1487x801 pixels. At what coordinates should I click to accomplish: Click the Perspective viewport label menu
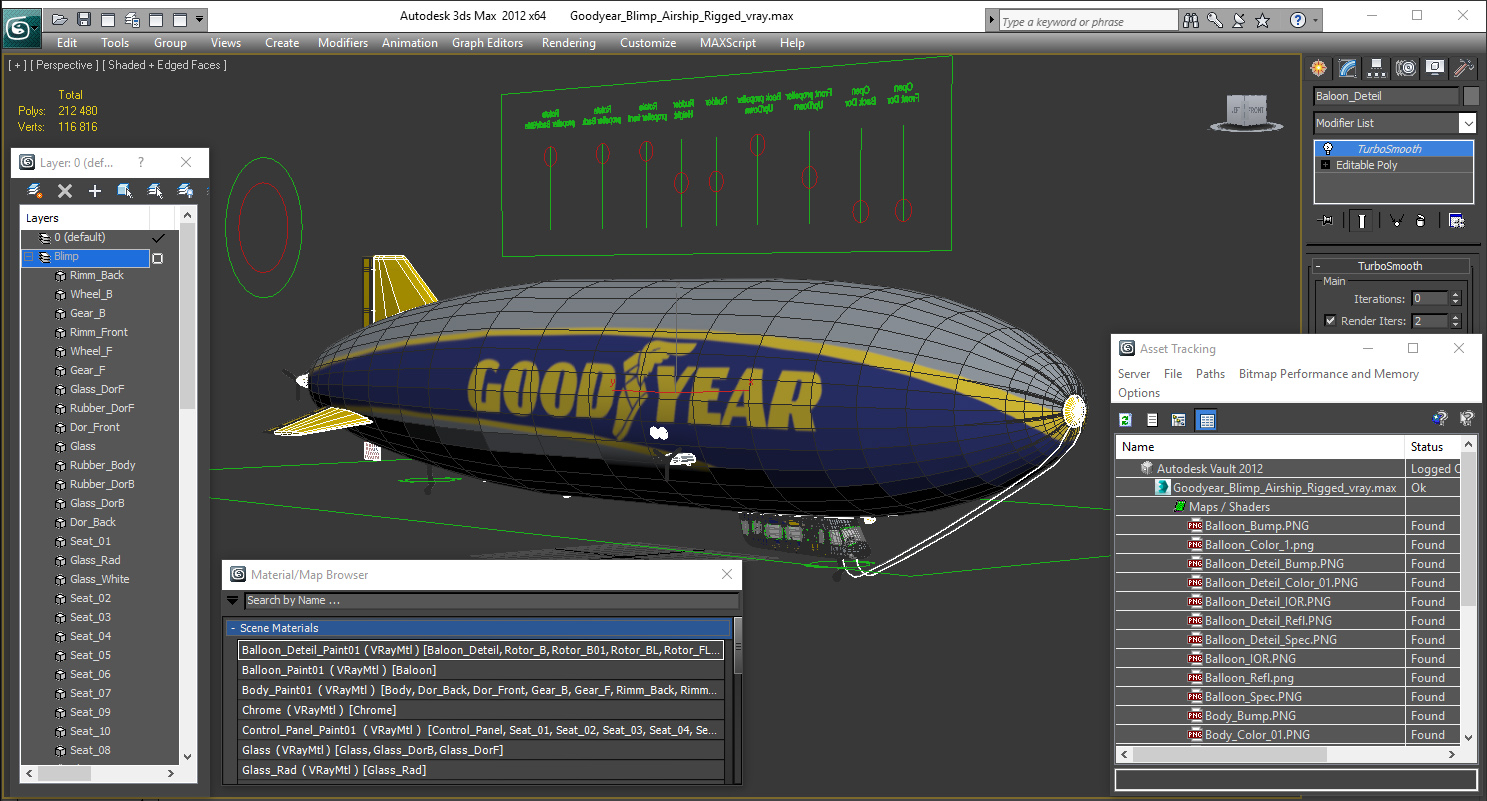click(64, 65)
